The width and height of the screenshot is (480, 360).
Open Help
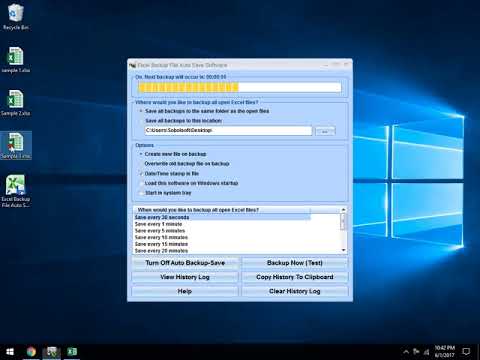point(185,291)
